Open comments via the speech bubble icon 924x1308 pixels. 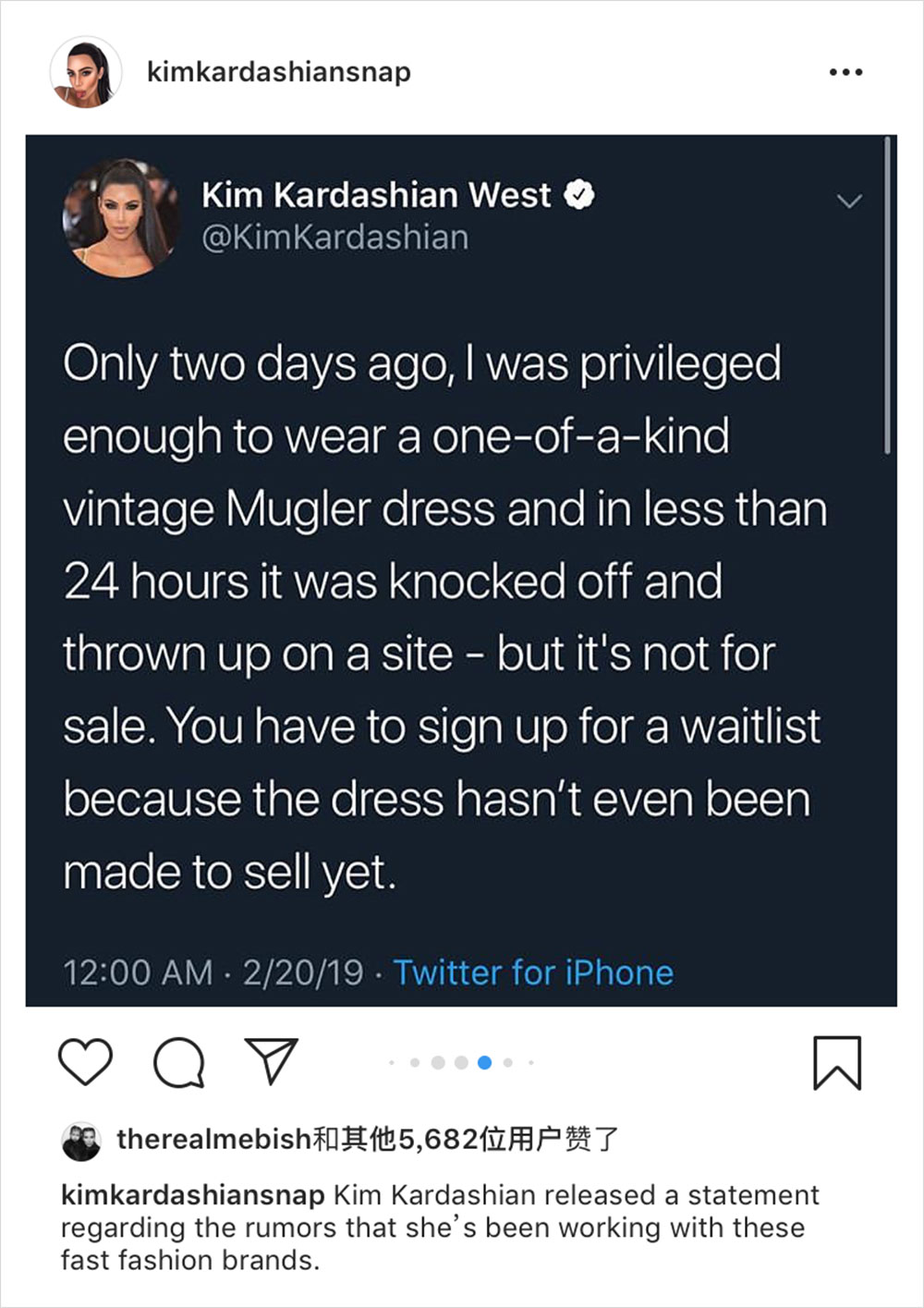178,1062
